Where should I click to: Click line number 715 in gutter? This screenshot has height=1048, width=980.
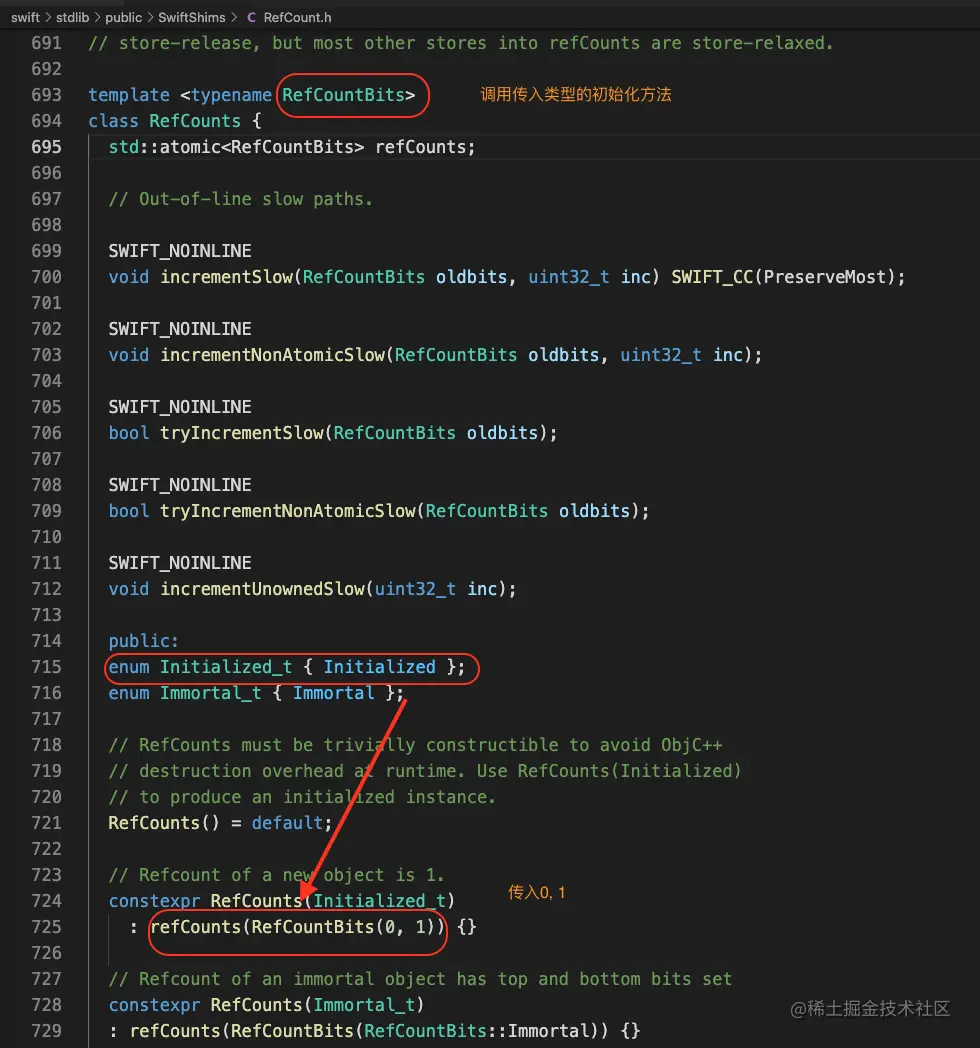[x=46, y=667]
